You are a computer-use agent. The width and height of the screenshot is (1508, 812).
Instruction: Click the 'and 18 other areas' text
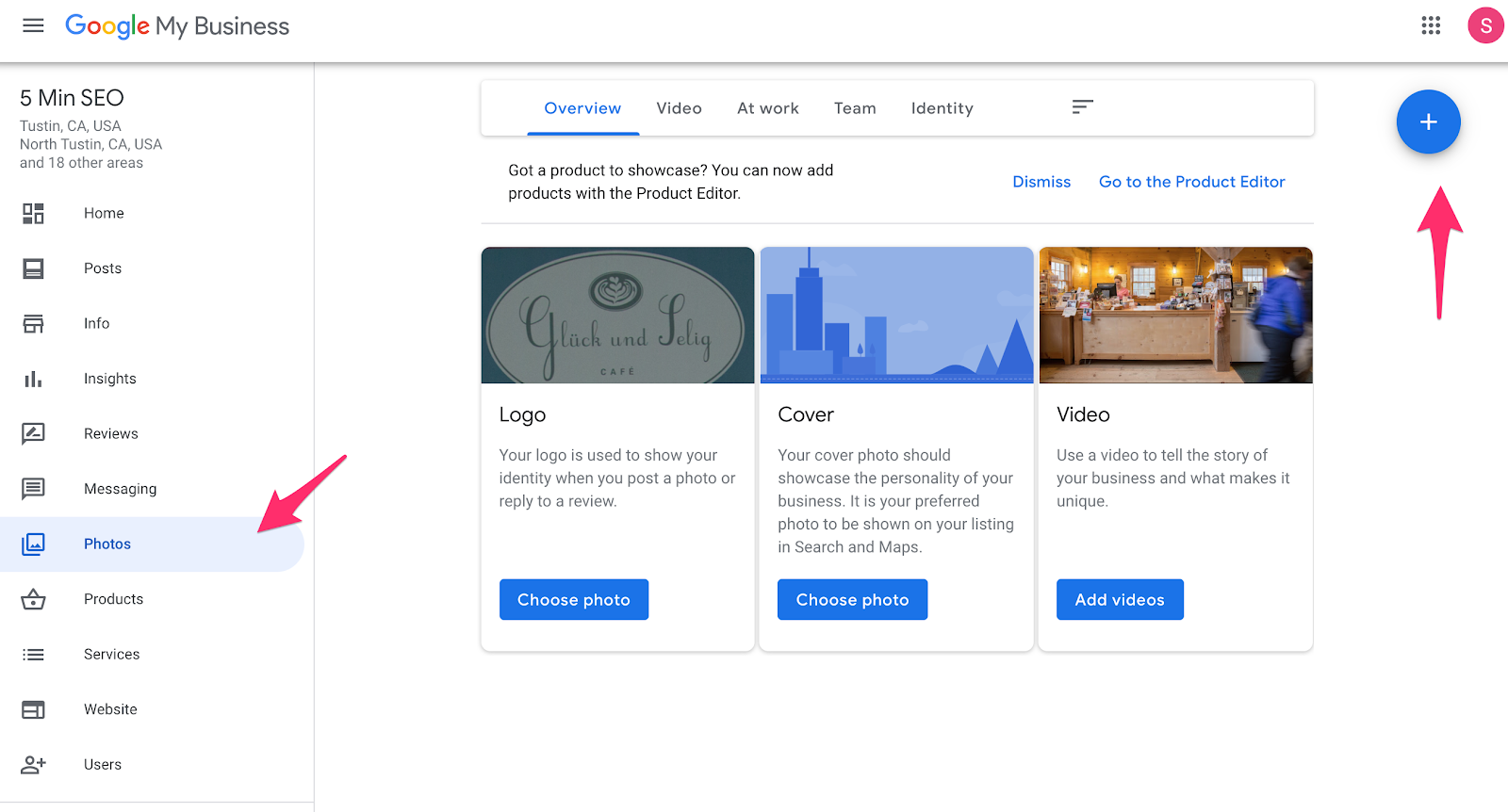pos(81,163)
